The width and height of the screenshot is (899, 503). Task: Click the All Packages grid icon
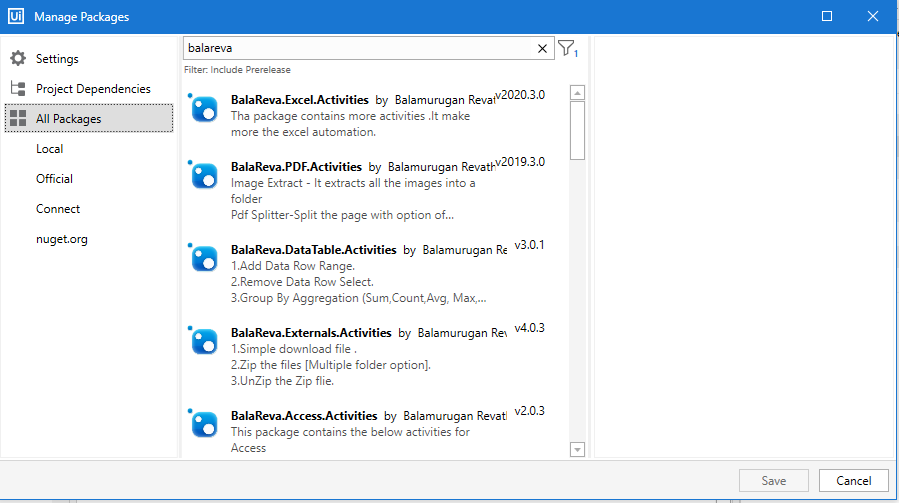pos(18,118)
